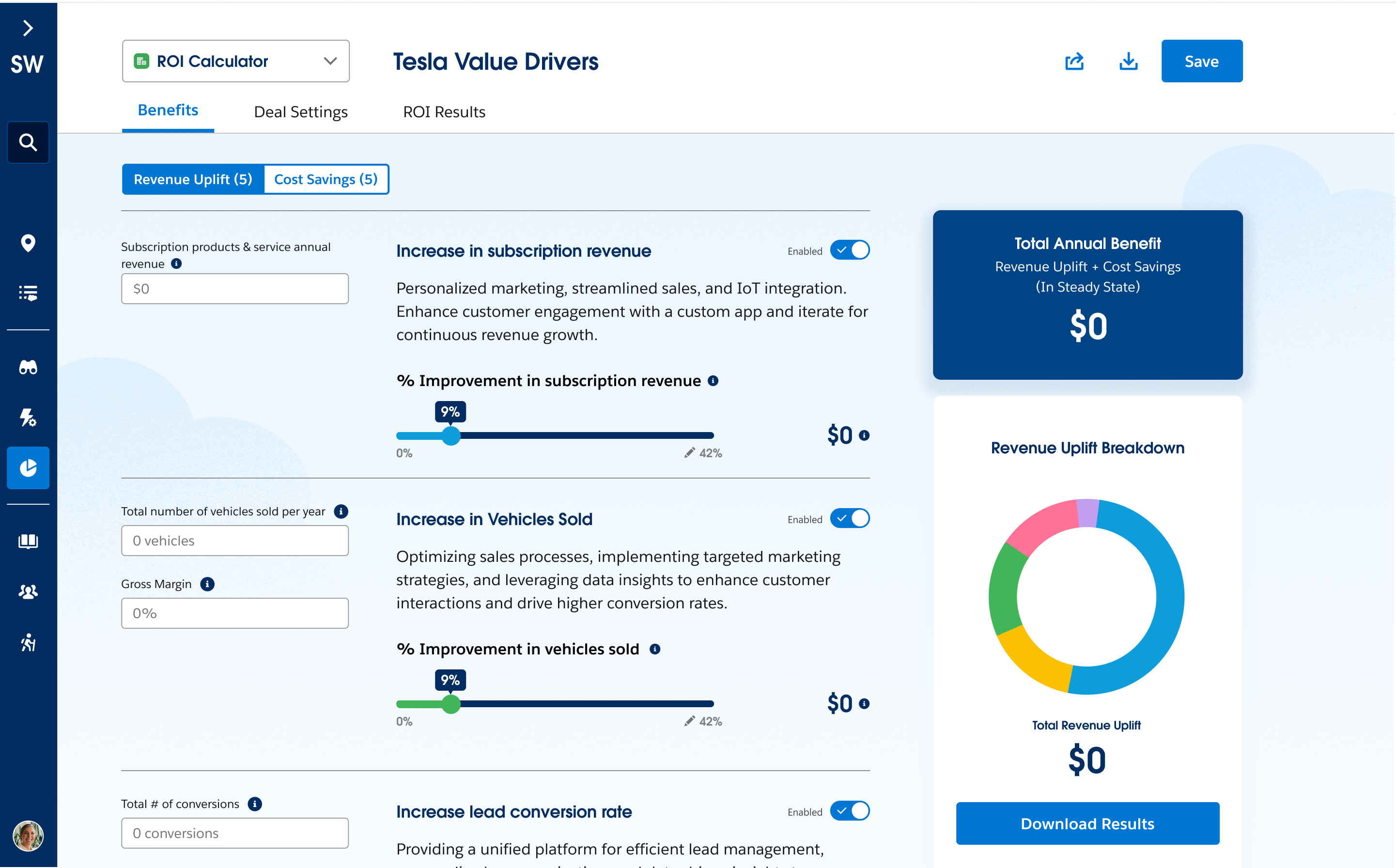The width and height of the screenshot is (1396, 868).
Task: Click info icon next to subscription revenue $0 result
Action: (865, 436)
